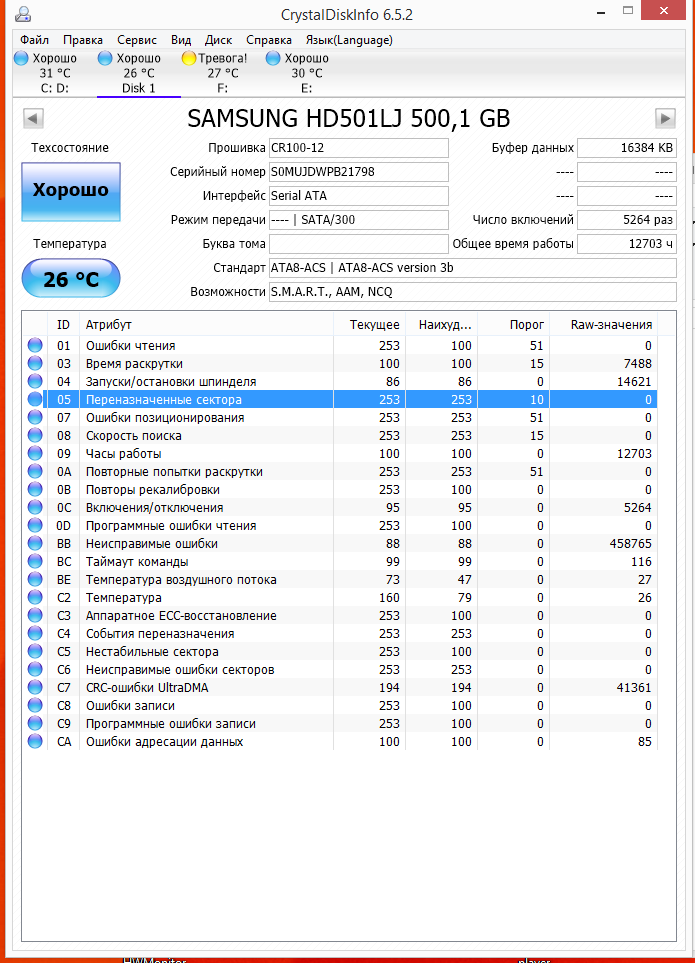
Task: Click the Возможности S.M.A.R.T., AAM, NCQ field
Action: pyautogui.click(x=473, y=292)
